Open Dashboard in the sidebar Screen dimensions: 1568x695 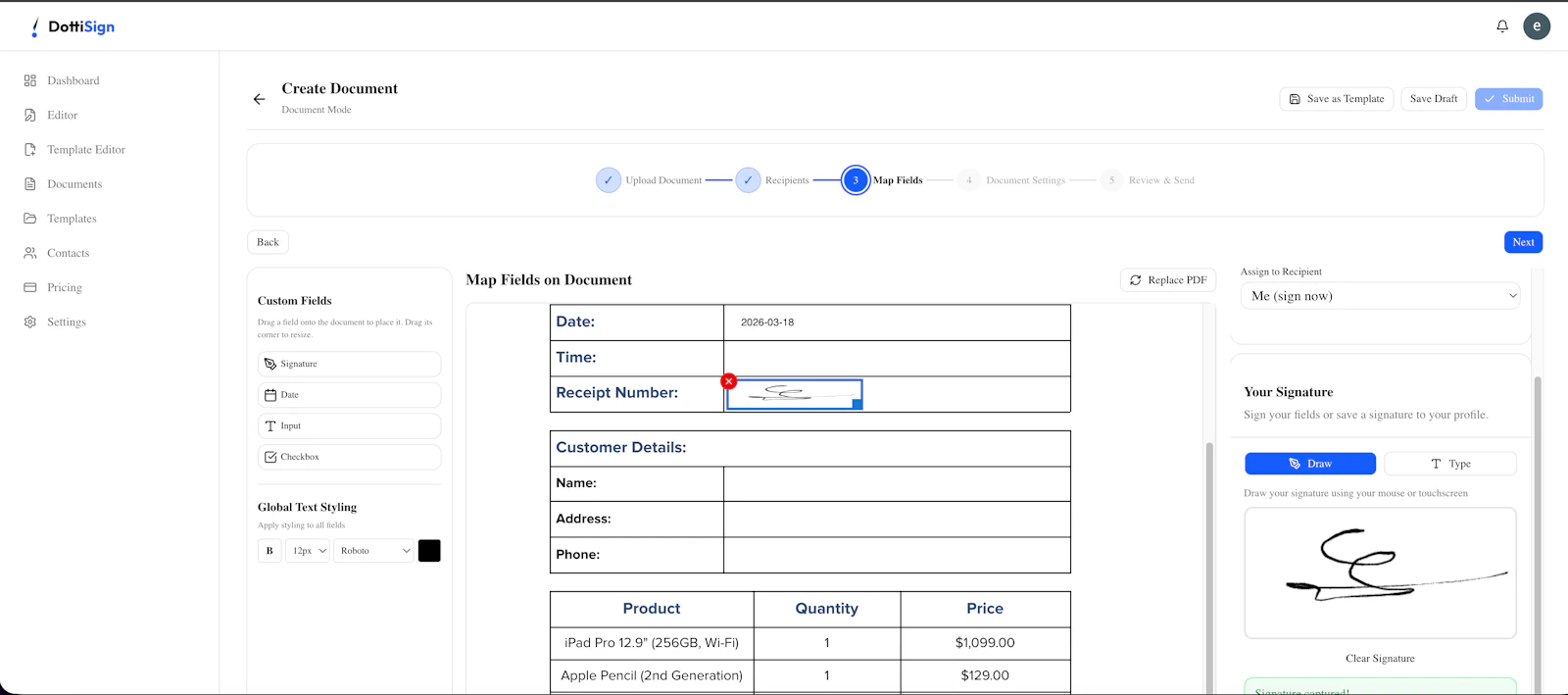[73, 80]
